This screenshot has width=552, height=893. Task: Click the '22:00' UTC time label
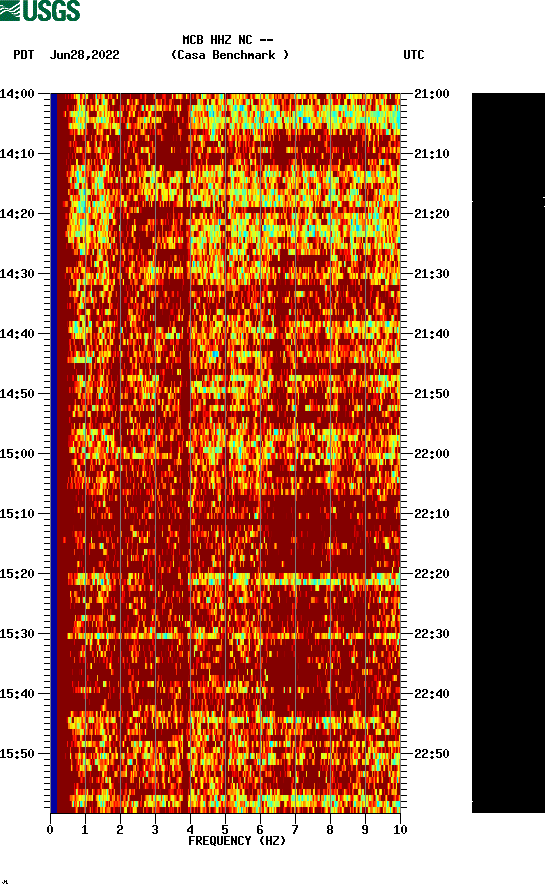click(432, 454)
